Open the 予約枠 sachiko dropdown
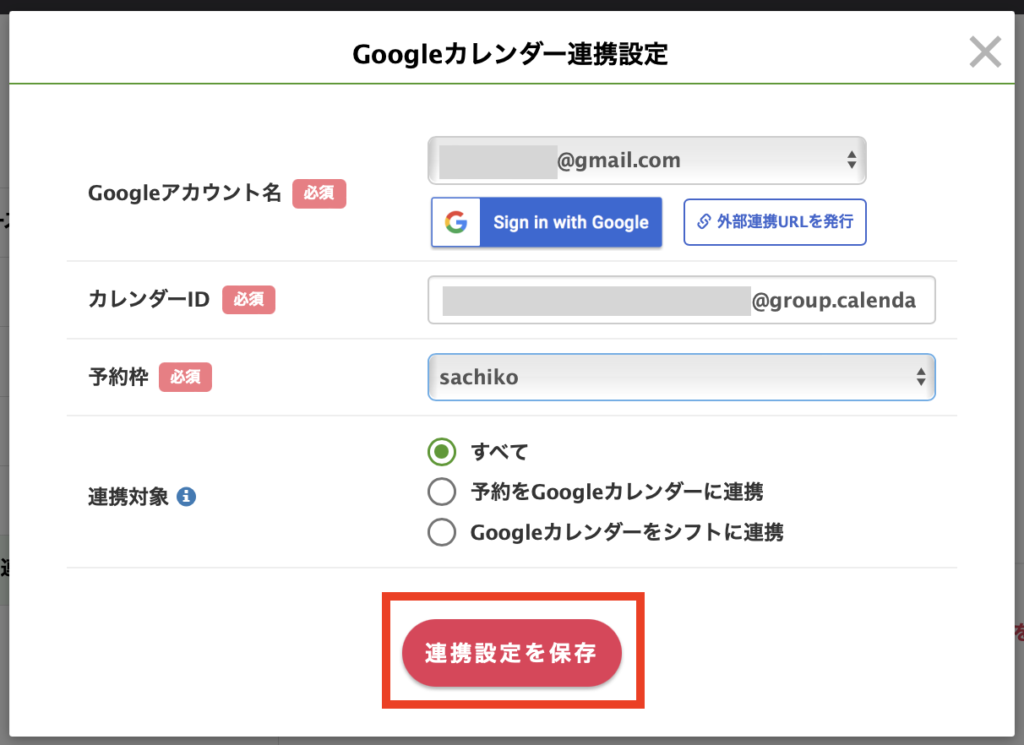1024x745 pixels. 681,377
